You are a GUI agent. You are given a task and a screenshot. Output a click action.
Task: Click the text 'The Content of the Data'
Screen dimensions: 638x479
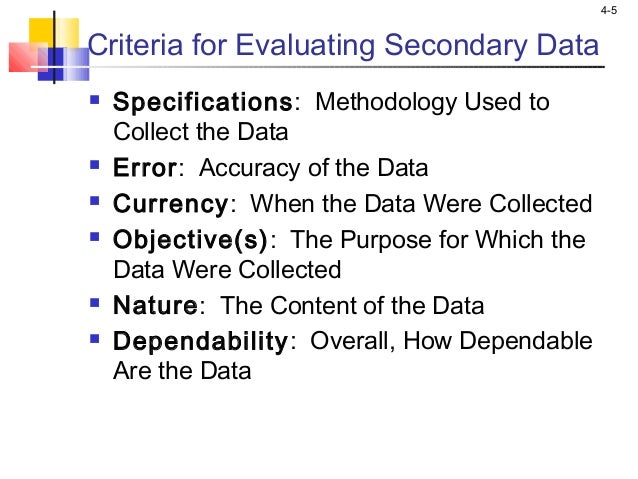tap(352, 305)
